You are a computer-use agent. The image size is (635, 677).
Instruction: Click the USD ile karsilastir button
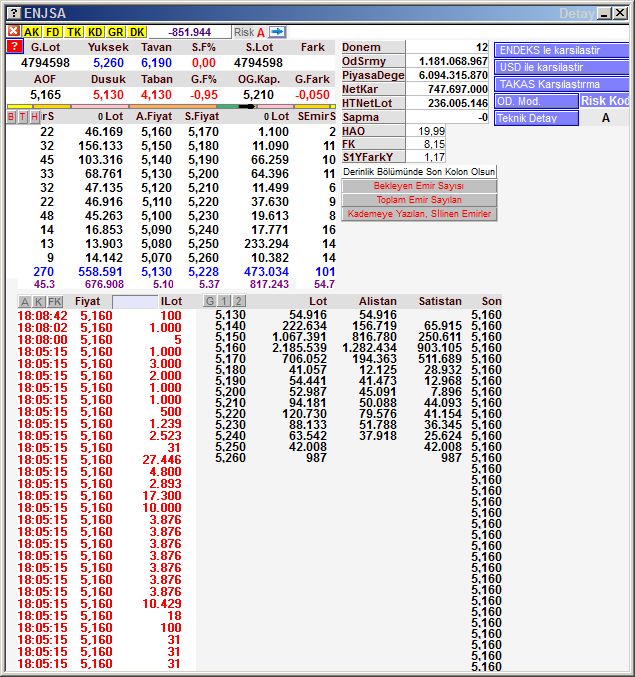coord(562,67)
